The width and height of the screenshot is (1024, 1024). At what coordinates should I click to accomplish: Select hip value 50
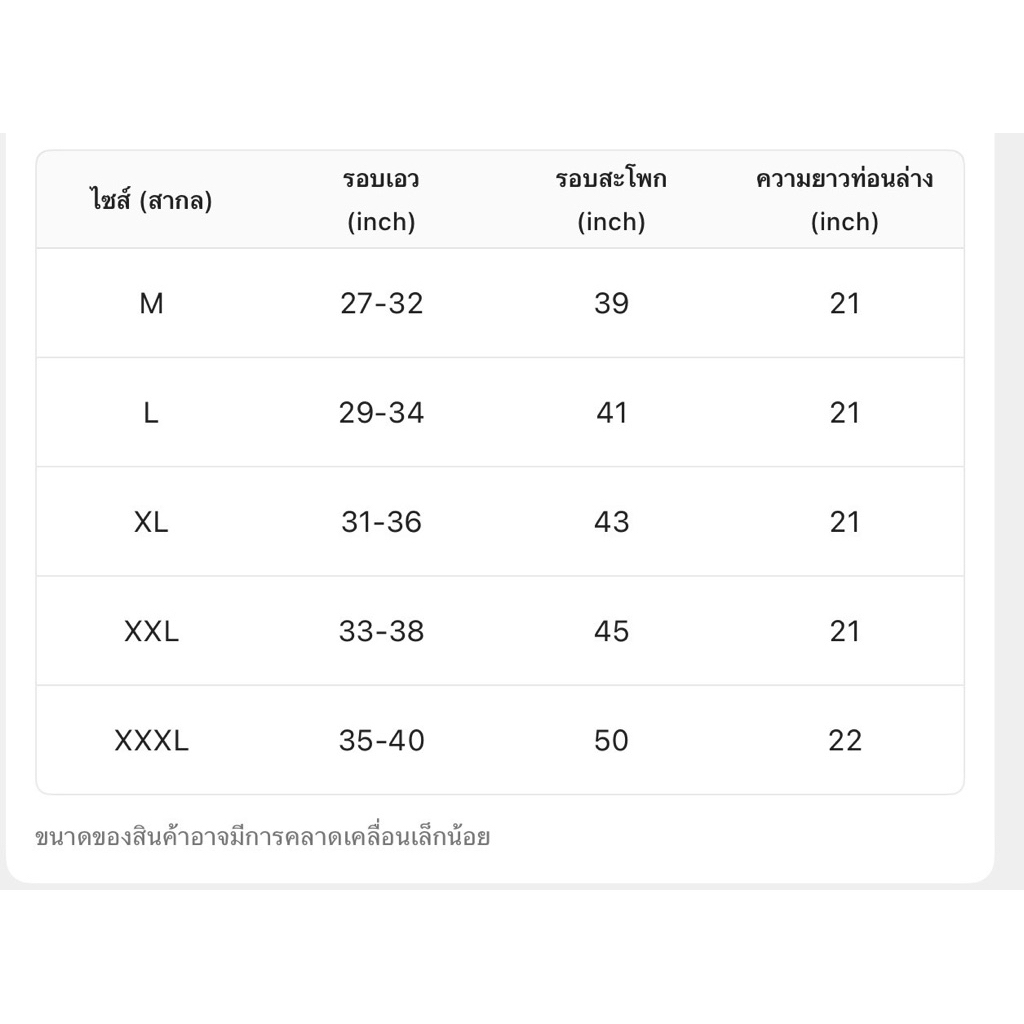611,741
